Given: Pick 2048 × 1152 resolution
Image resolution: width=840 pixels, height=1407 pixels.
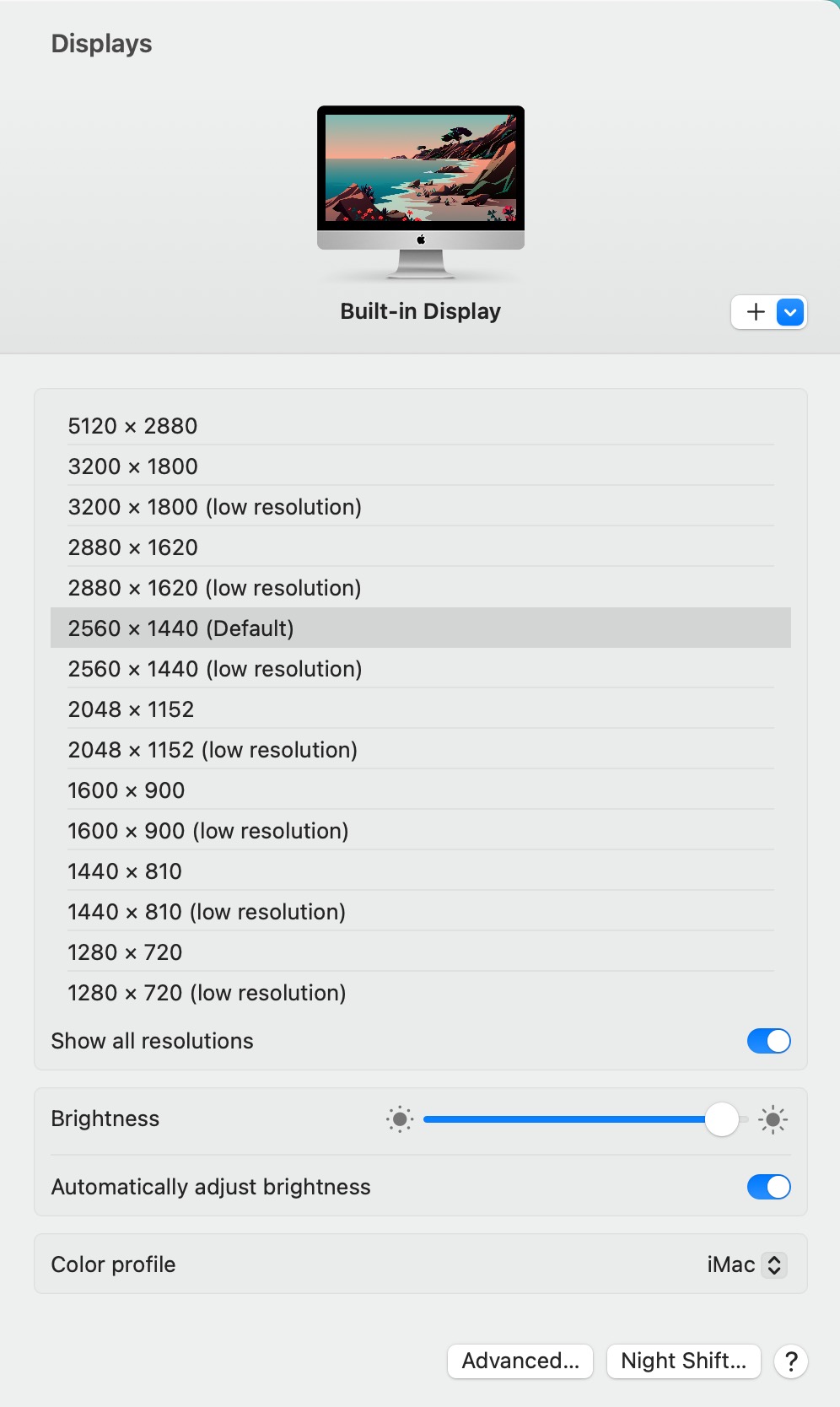Looking at the screenshot, I should 132,709.
